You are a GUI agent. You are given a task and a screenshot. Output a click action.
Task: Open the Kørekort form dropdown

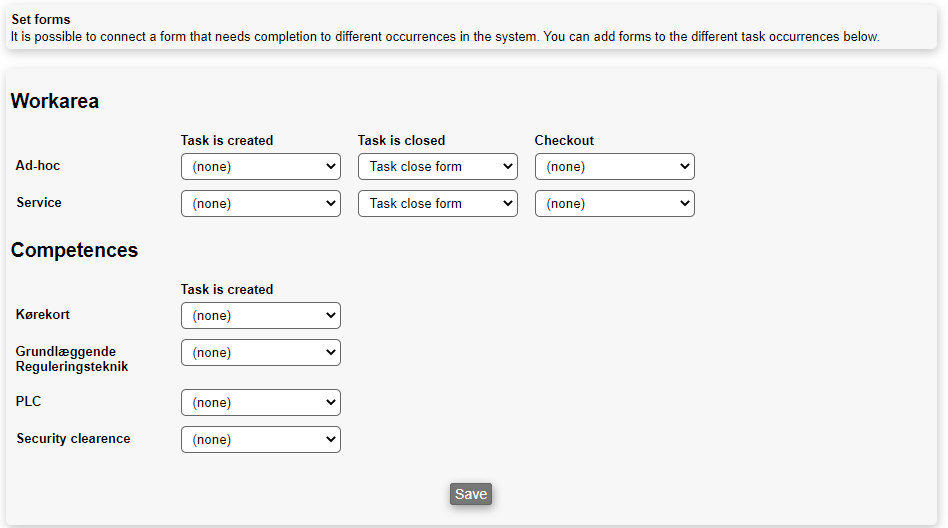(x=260, y=316)
